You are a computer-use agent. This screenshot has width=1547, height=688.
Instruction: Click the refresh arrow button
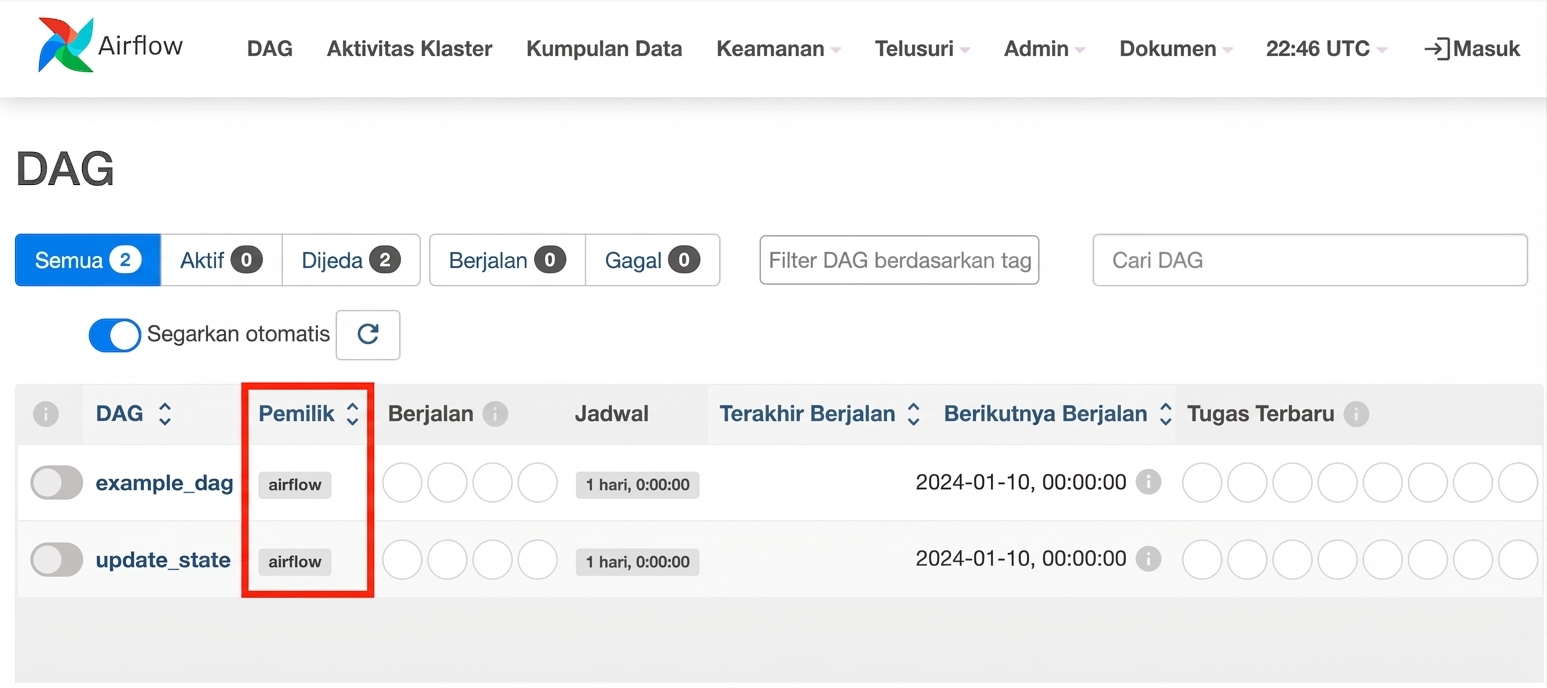(368, 334)
